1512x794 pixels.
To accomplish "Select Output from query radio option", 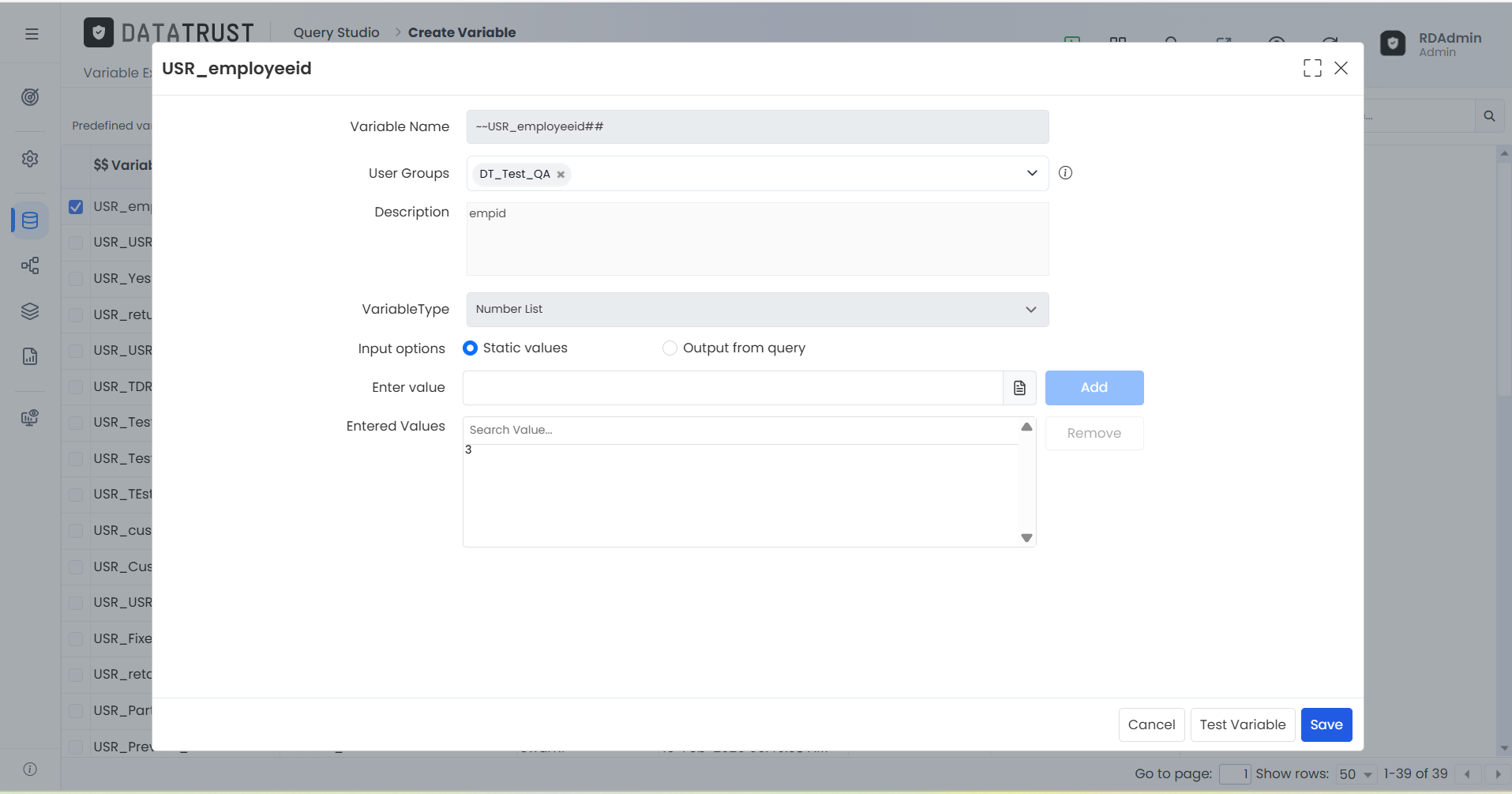I will tap(670, 348).
